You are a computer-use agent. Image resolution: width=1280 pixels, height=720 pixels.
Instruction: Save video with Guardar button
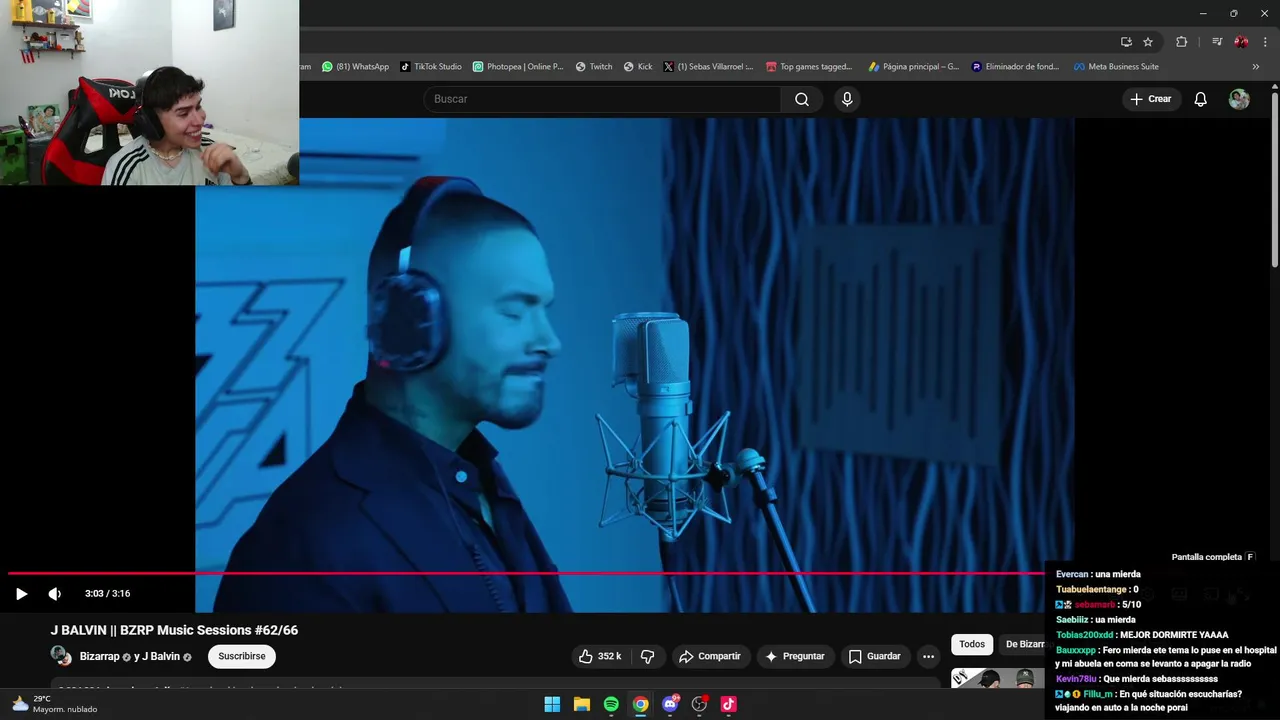pyautogui.click(x=875, y=656)
